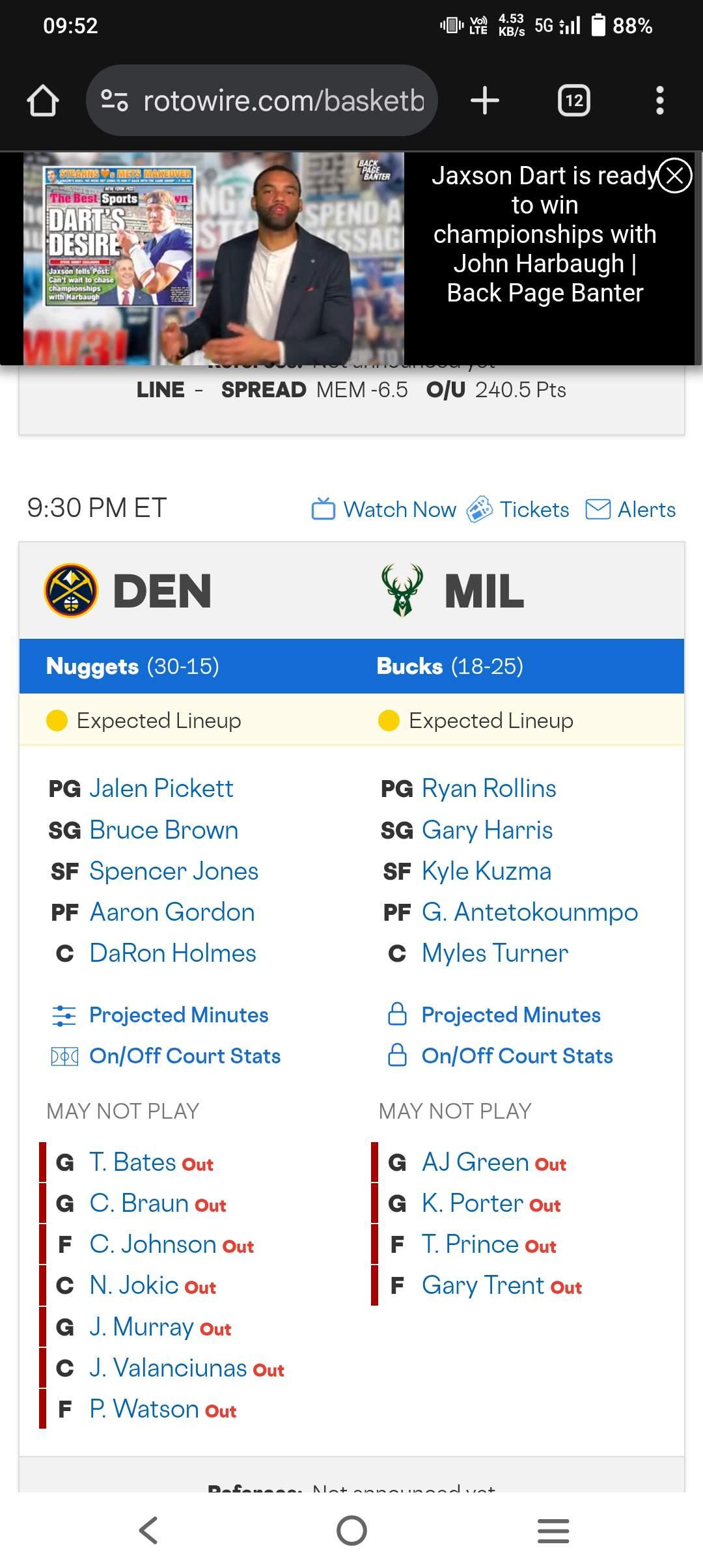Tap the Milwaukee Bucks deer logo
Screen dimensions: 703x1568
tap(402, 591)
